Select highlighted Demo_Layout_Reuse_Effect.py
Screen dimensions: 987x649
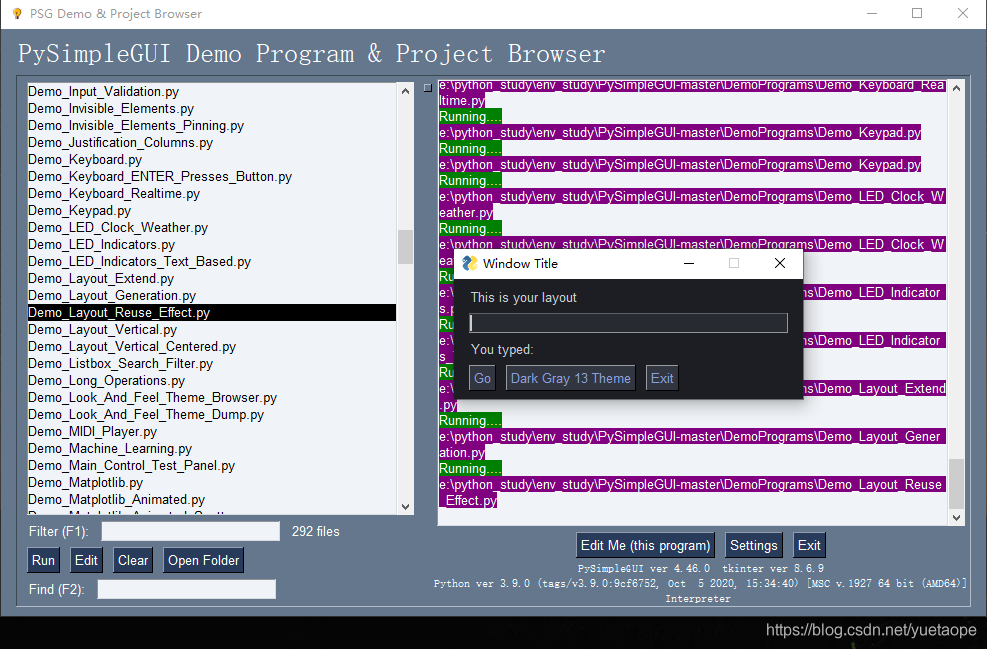[212, 312]
